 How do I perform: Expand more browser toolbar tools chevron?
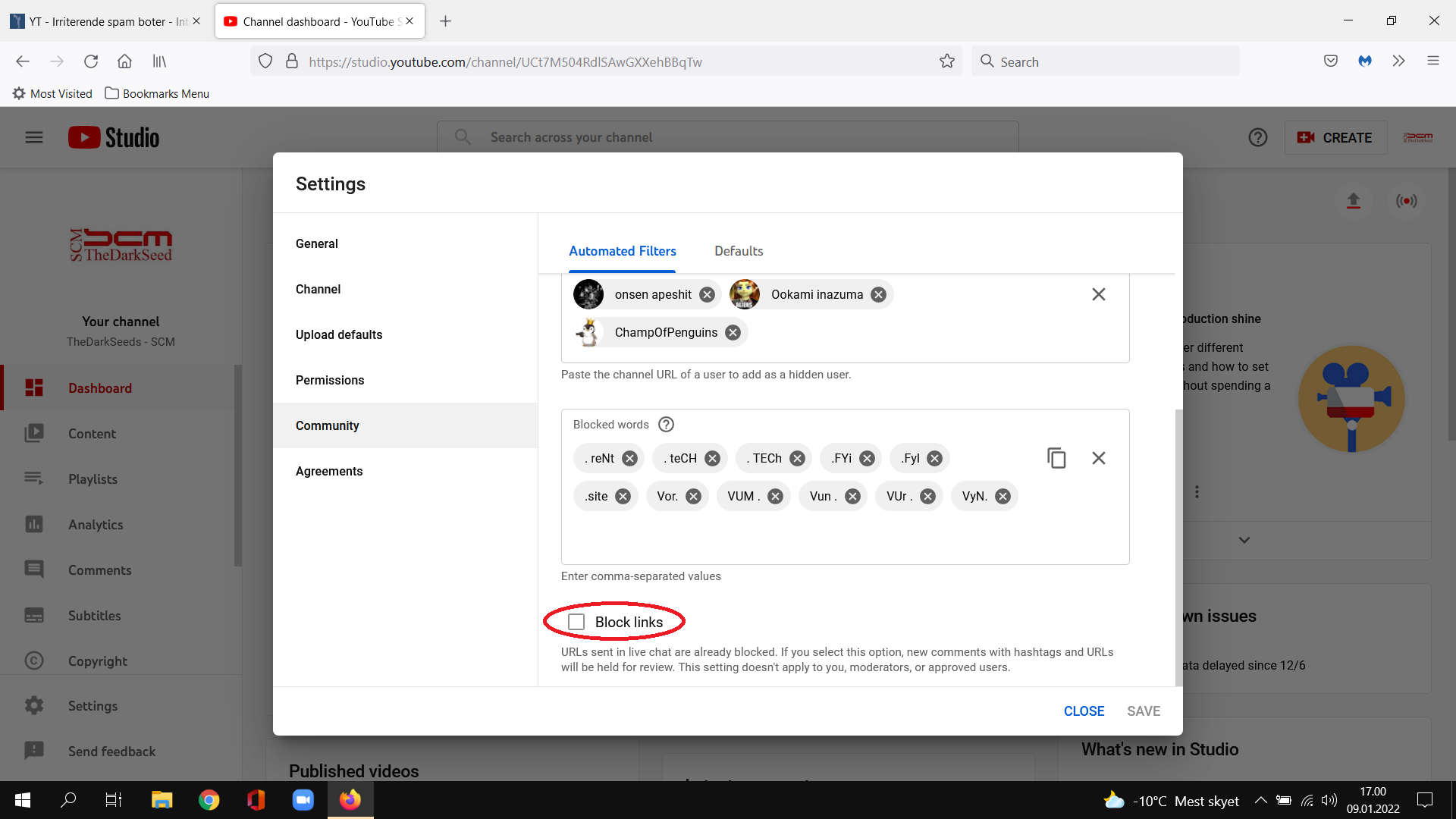(x=1398, y=61)
